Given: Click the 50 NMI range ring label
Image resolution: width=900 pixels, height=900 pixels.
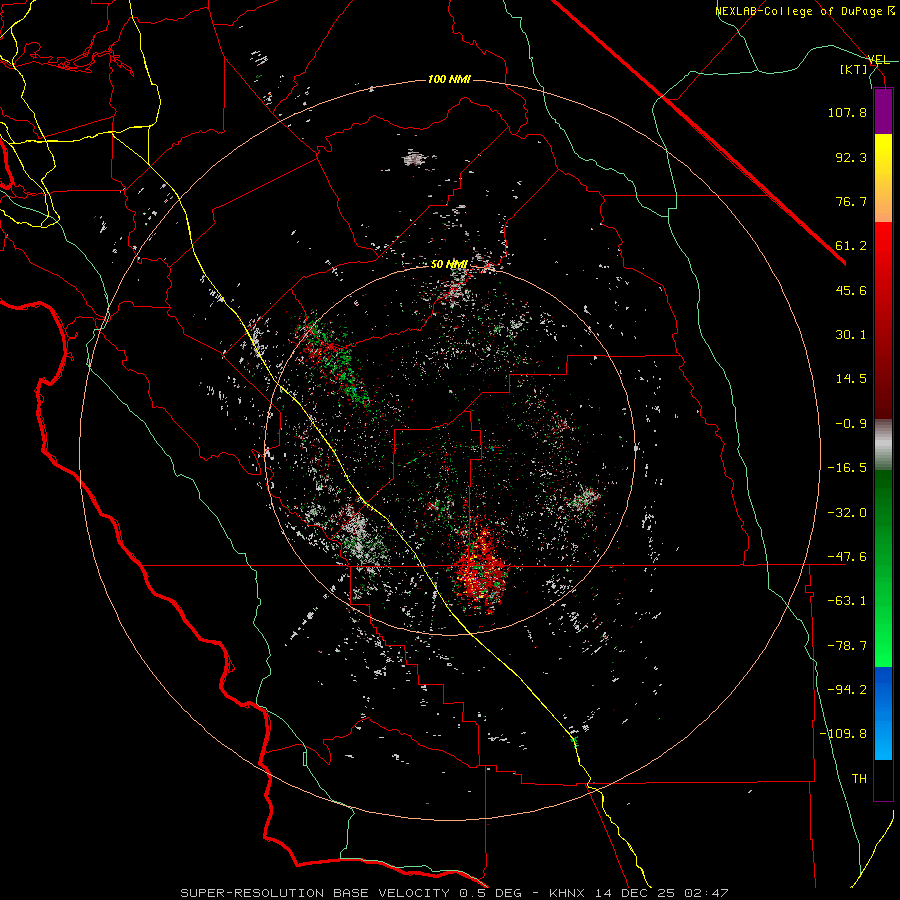Looking at the screenshot, I should pyautogui.click(x=449, y=265).
